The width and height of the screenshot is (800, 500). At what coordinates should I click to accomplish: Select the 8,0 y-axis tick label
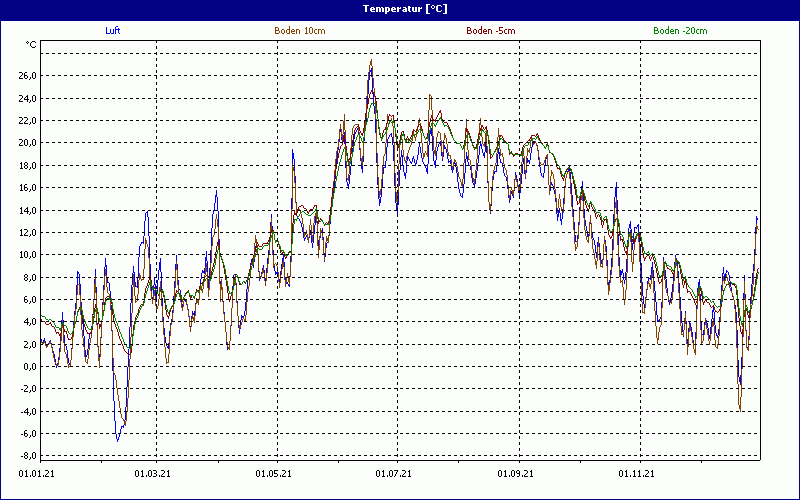28,277
